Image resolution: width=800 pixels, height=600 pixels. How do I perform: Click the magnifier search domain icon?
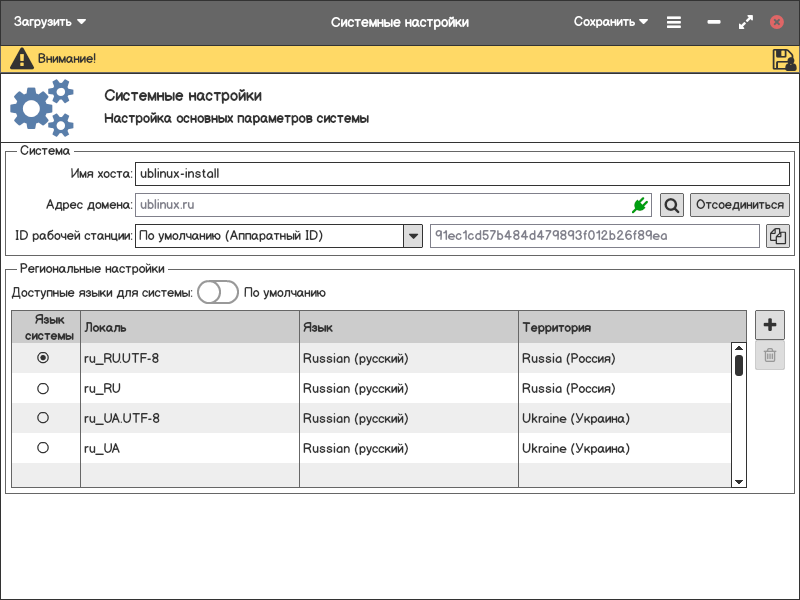pyautogui.click(x=672, y=205)
